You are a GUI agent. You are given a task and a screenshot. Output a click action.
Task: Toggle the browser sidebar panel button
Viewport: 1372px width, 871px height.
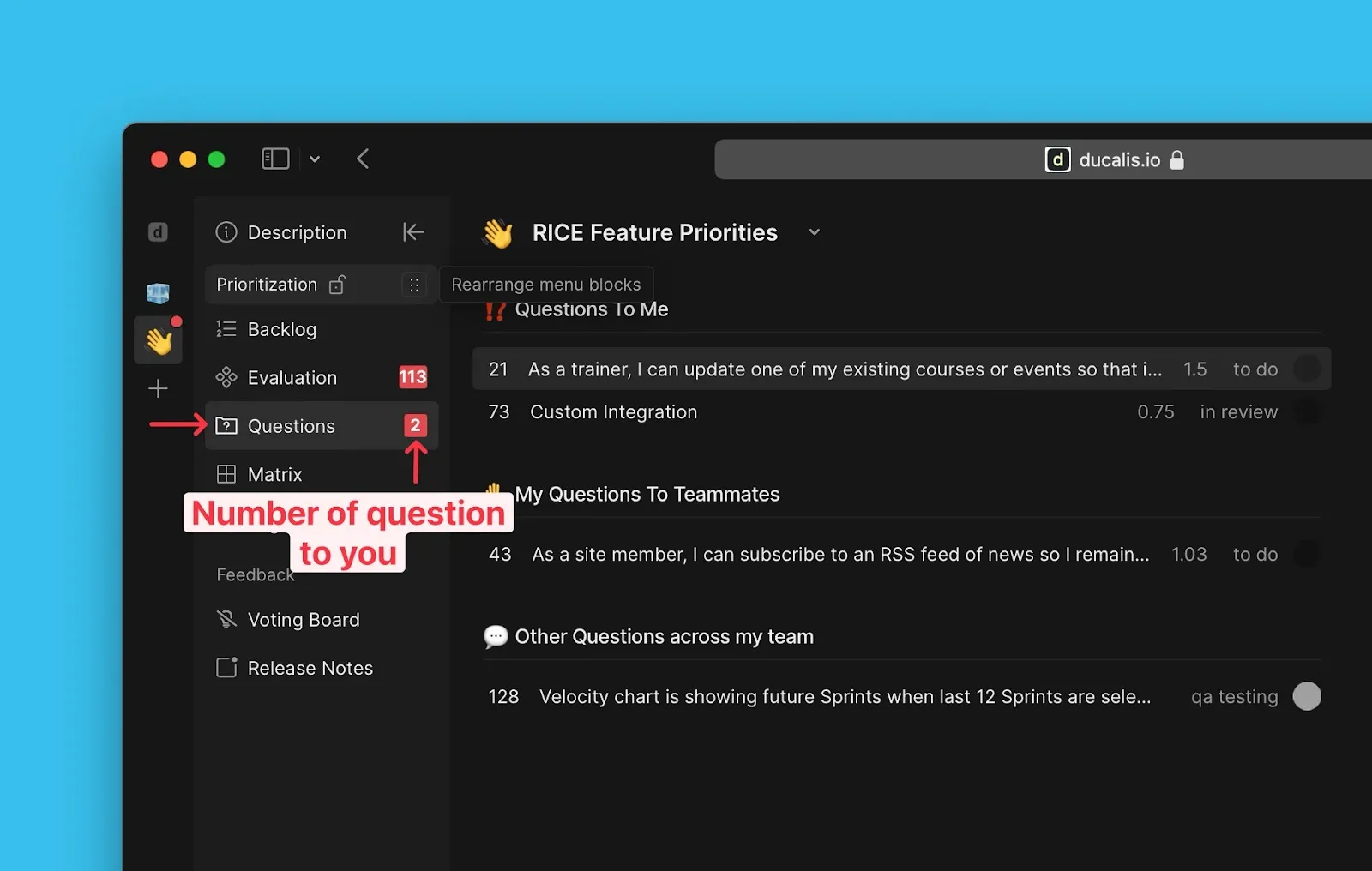click(x=275, y=159)
